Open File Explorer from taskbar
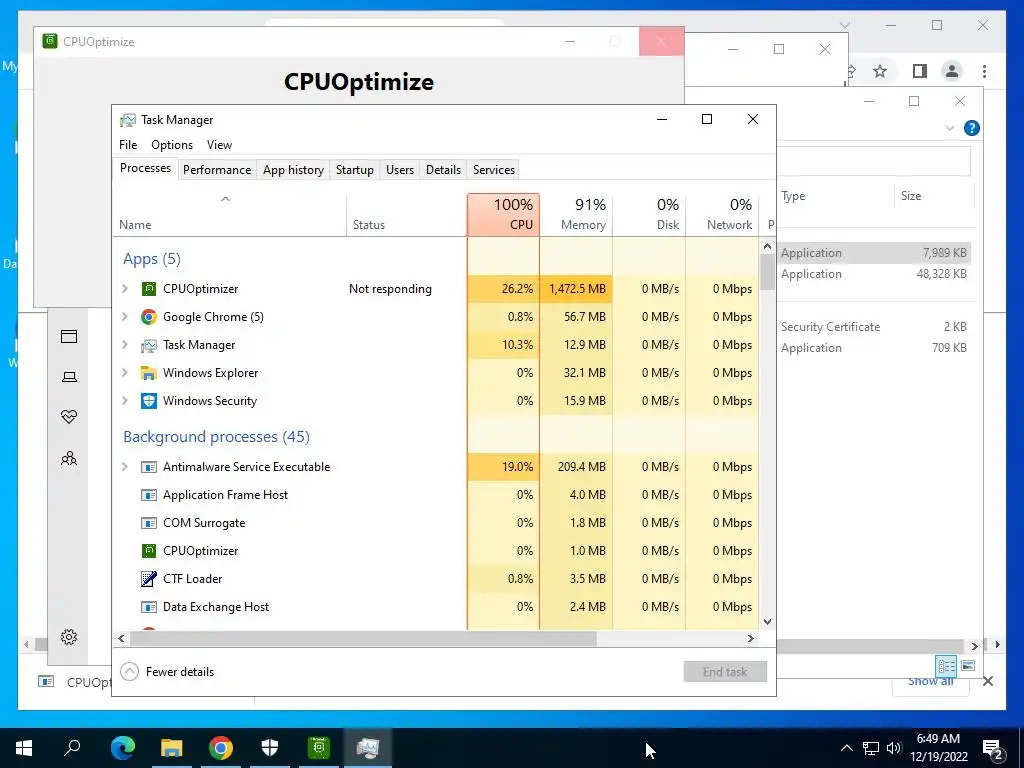 click(x=172, y=747)
